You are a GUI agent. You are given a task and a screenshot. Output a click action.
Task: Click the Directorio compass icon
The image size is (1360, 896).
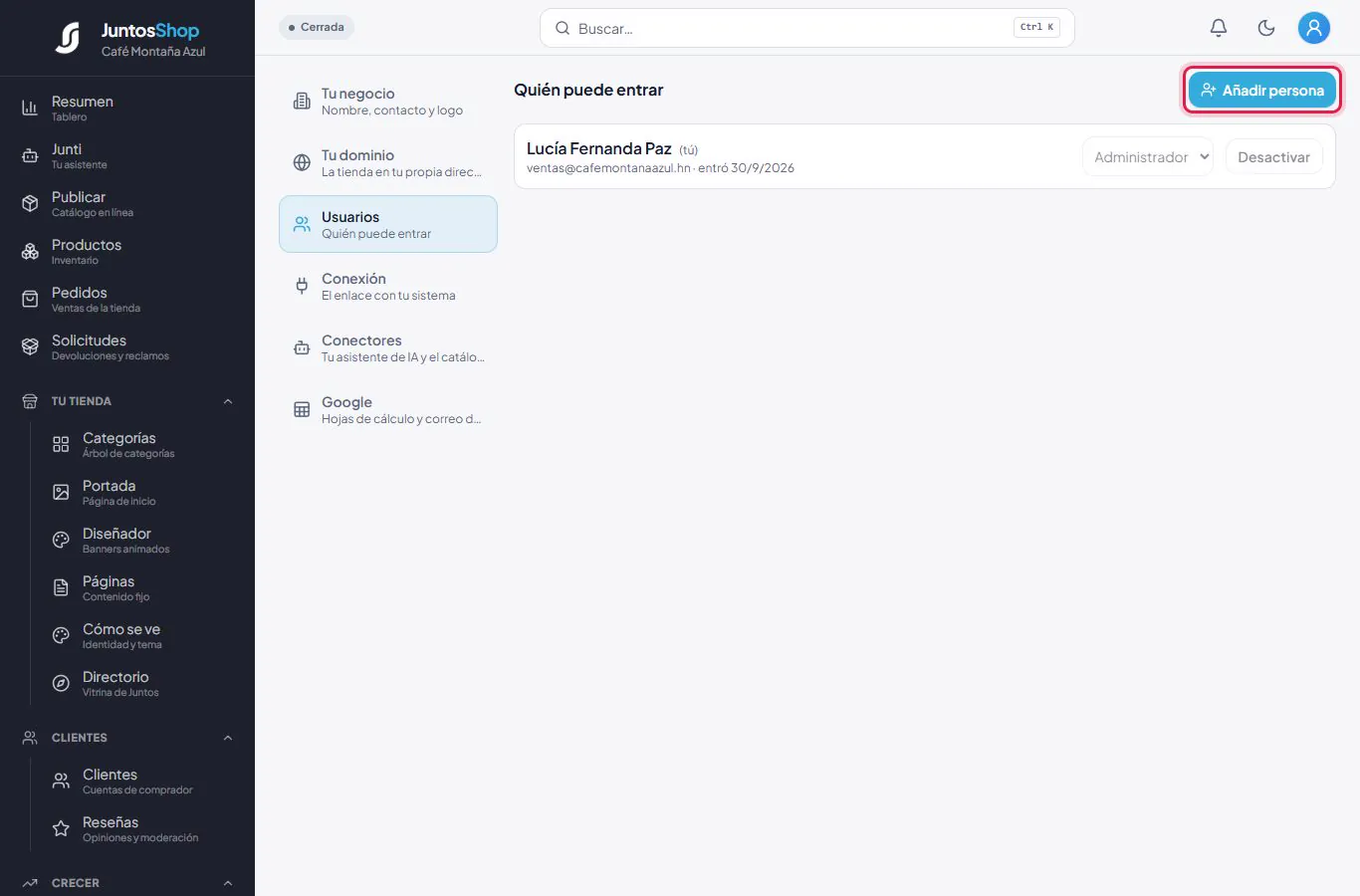click(x=61, y=683)
